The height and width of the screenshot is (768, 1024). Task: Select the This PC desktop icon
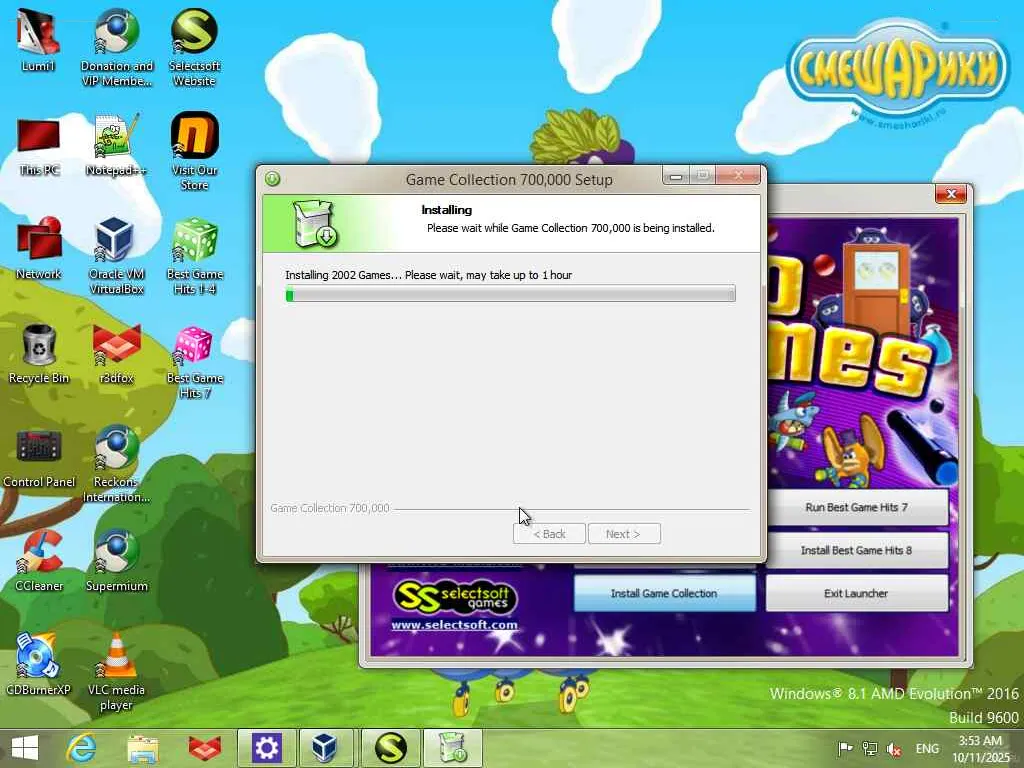click(x=39, y=148)
